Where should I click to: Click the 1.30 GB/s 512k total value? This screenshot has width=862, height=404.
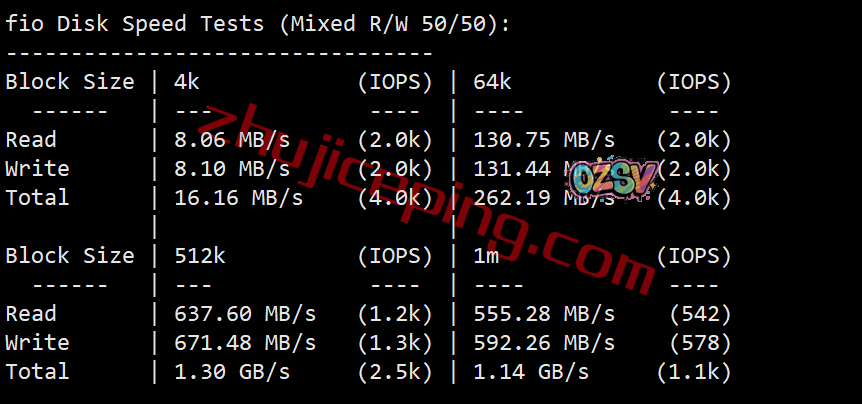click(232, 372)
